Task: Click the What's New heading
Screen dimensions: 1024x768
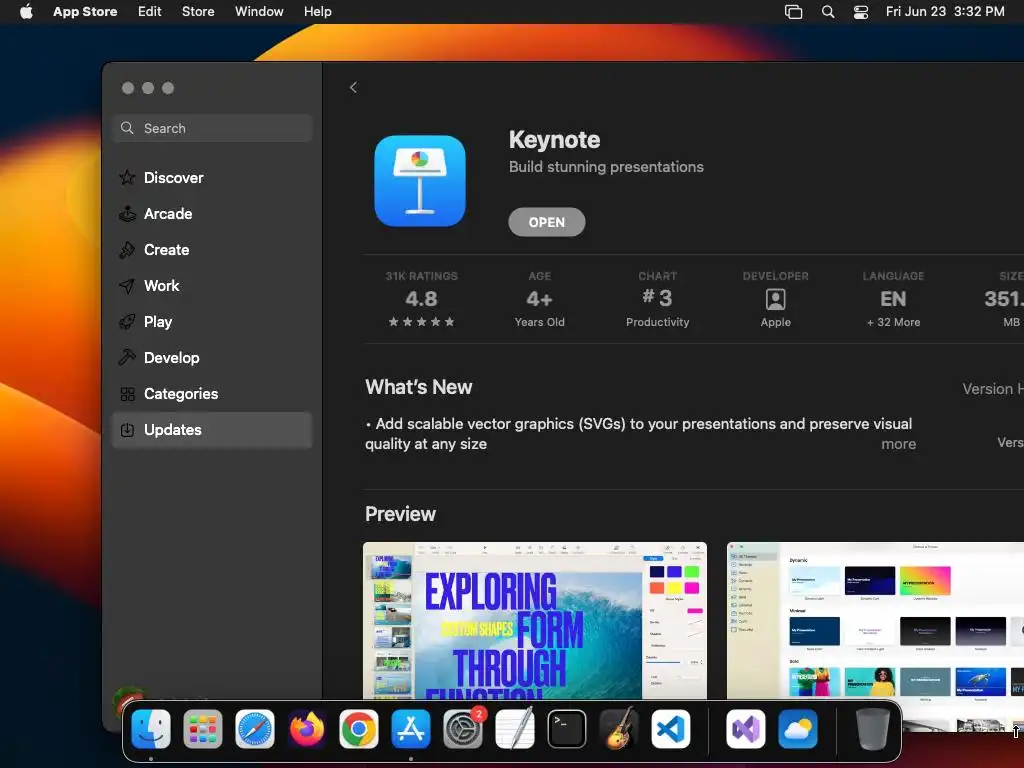Action: (x=419, y=387)
